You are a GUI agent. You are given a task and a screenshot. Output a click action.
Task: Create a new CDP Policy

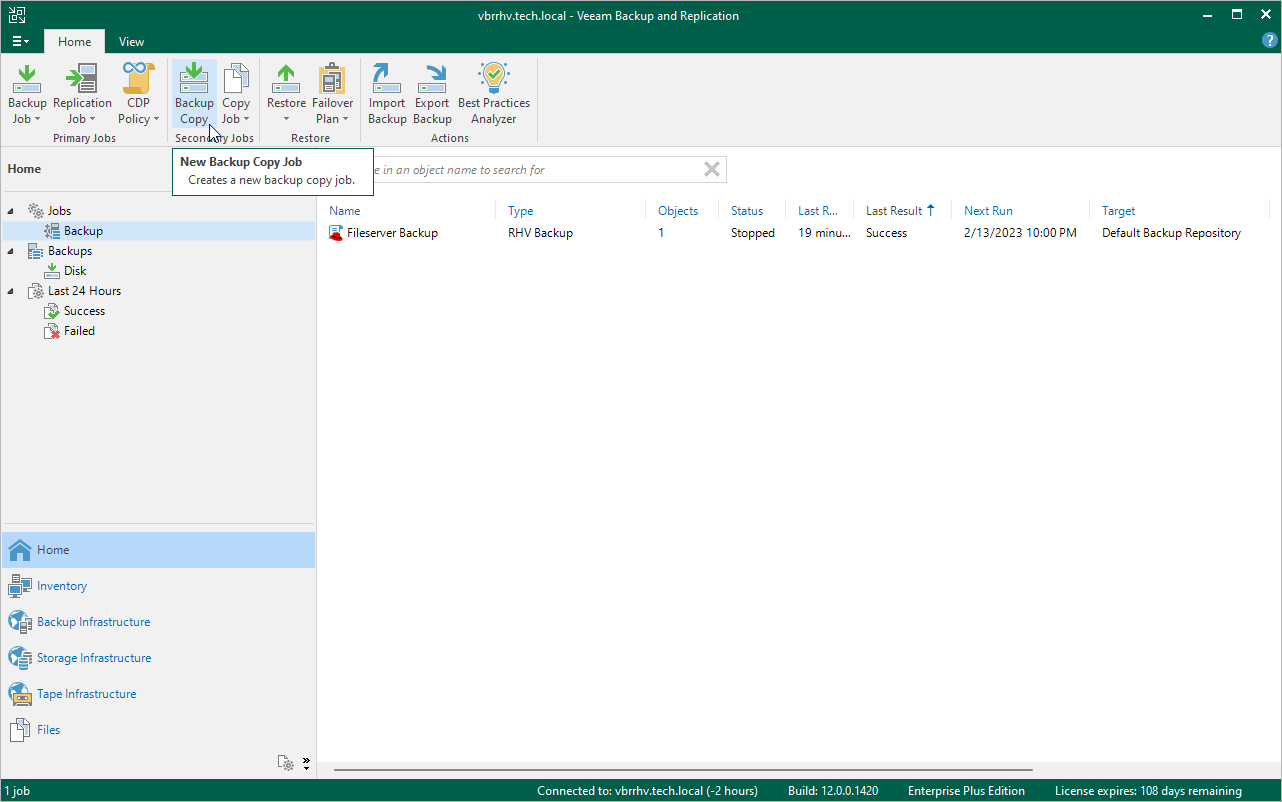(138, 94)
